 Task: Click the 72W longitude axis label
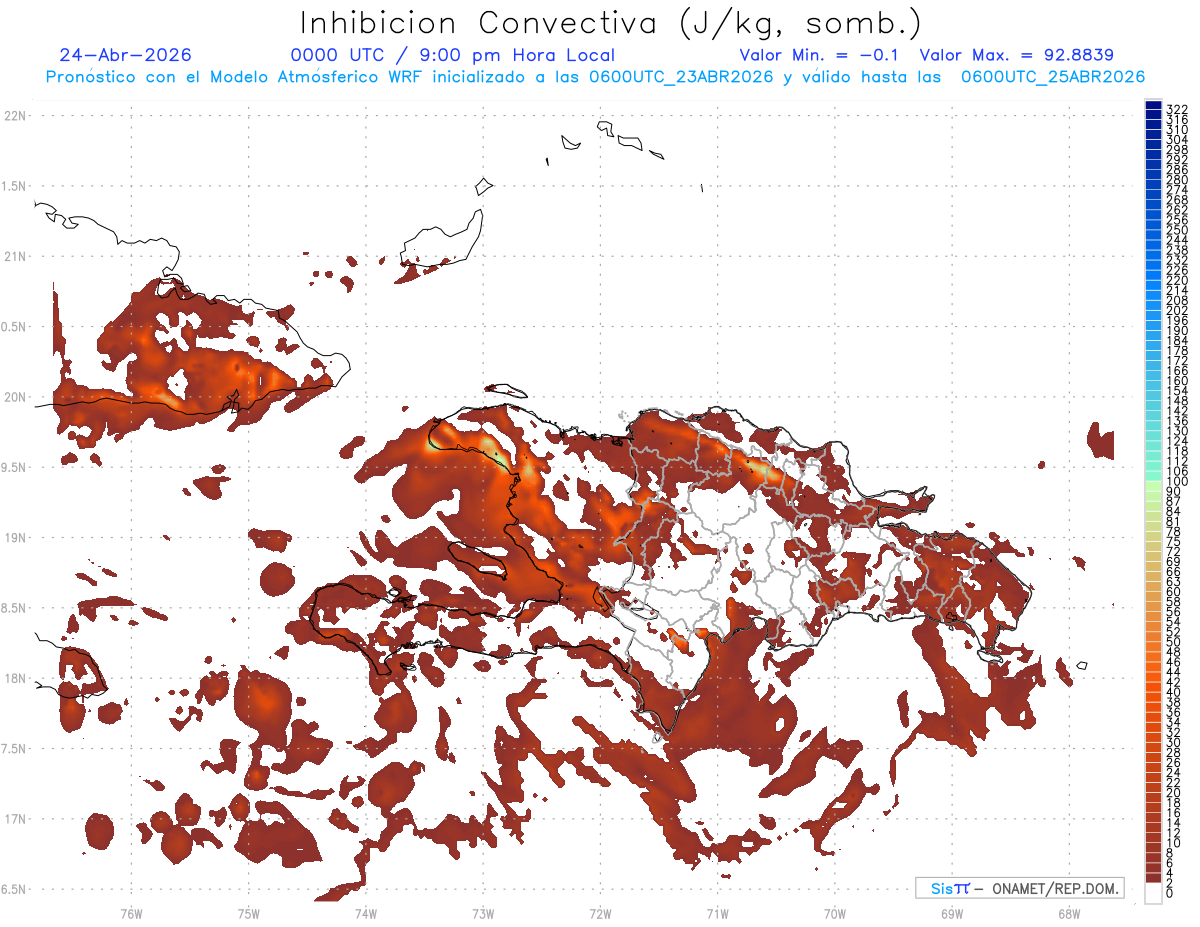[600, 913]
